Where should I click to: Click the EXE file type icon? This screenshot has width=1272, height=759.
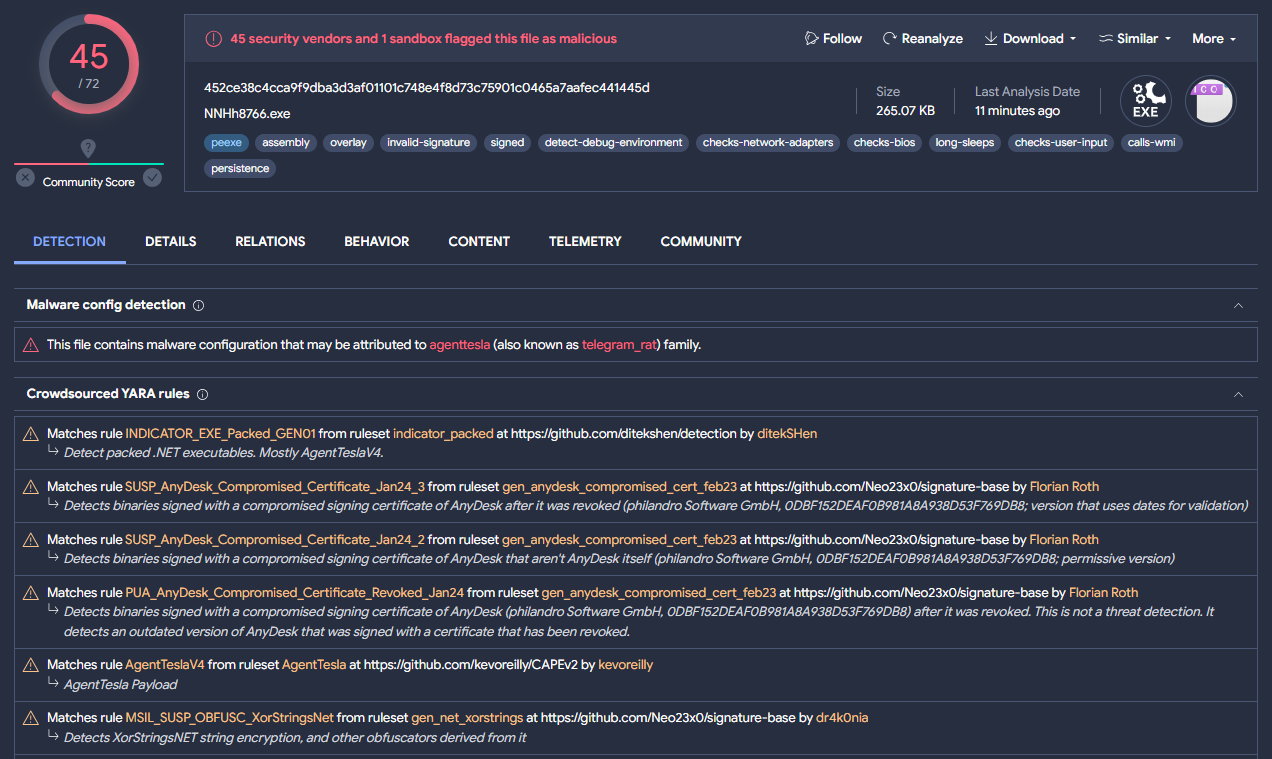click(1144, 101)
